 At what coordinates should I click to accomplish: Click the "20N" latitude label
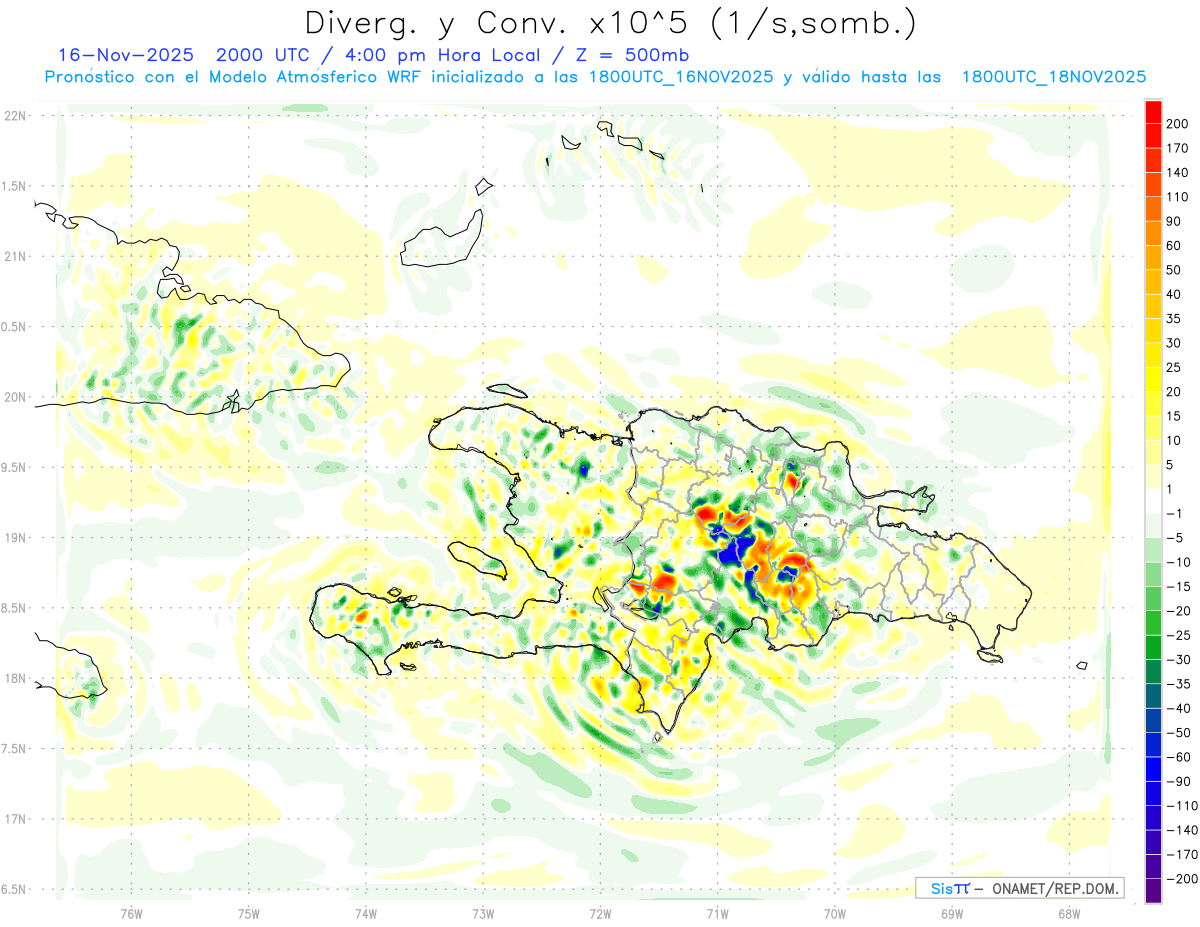pos(15,397)
